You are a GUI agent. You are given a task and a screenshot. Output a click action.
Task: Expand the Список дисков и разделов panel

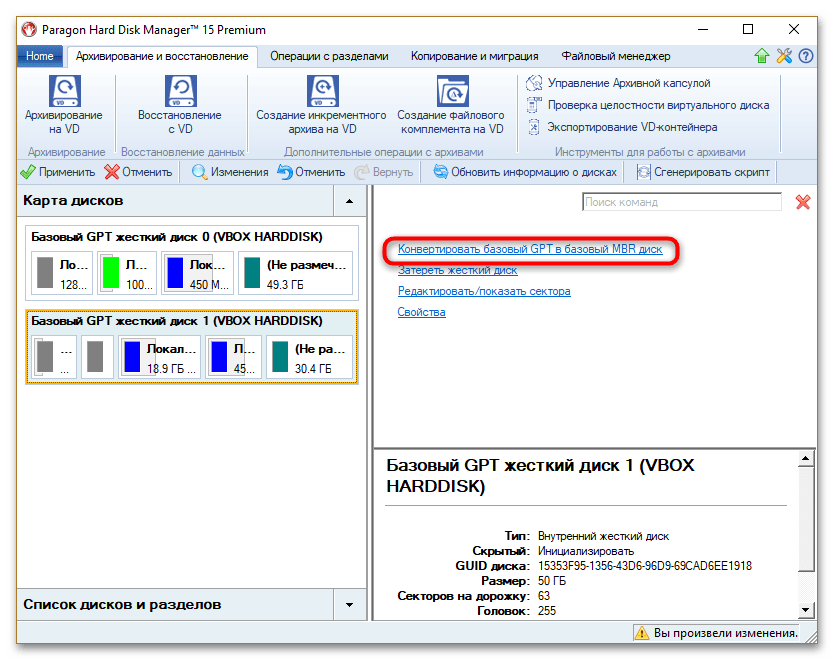[349, 604]
